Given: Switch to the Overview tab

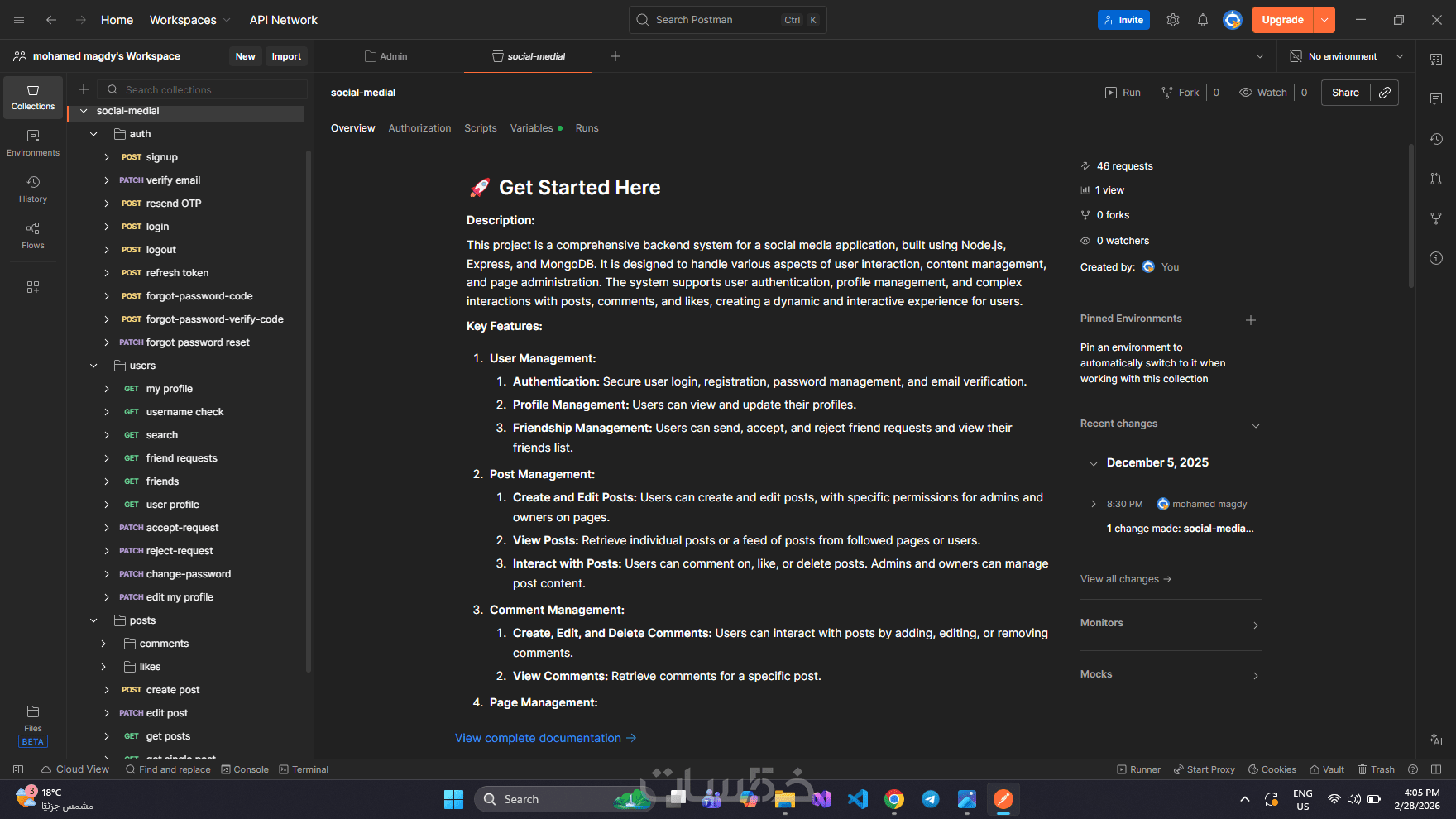Looking at the screenshot, I should click(x=352, y=128).
